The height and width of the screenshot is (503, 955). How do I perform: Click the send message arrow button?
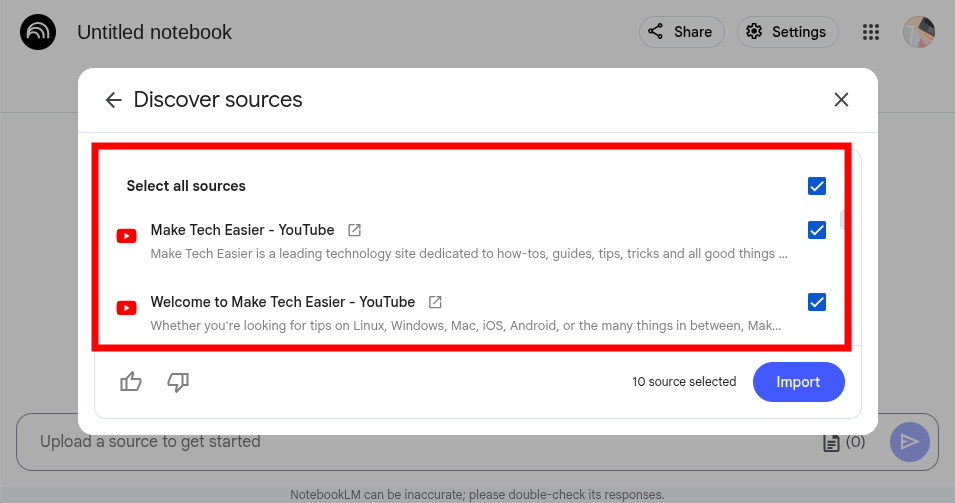(909, 441)
